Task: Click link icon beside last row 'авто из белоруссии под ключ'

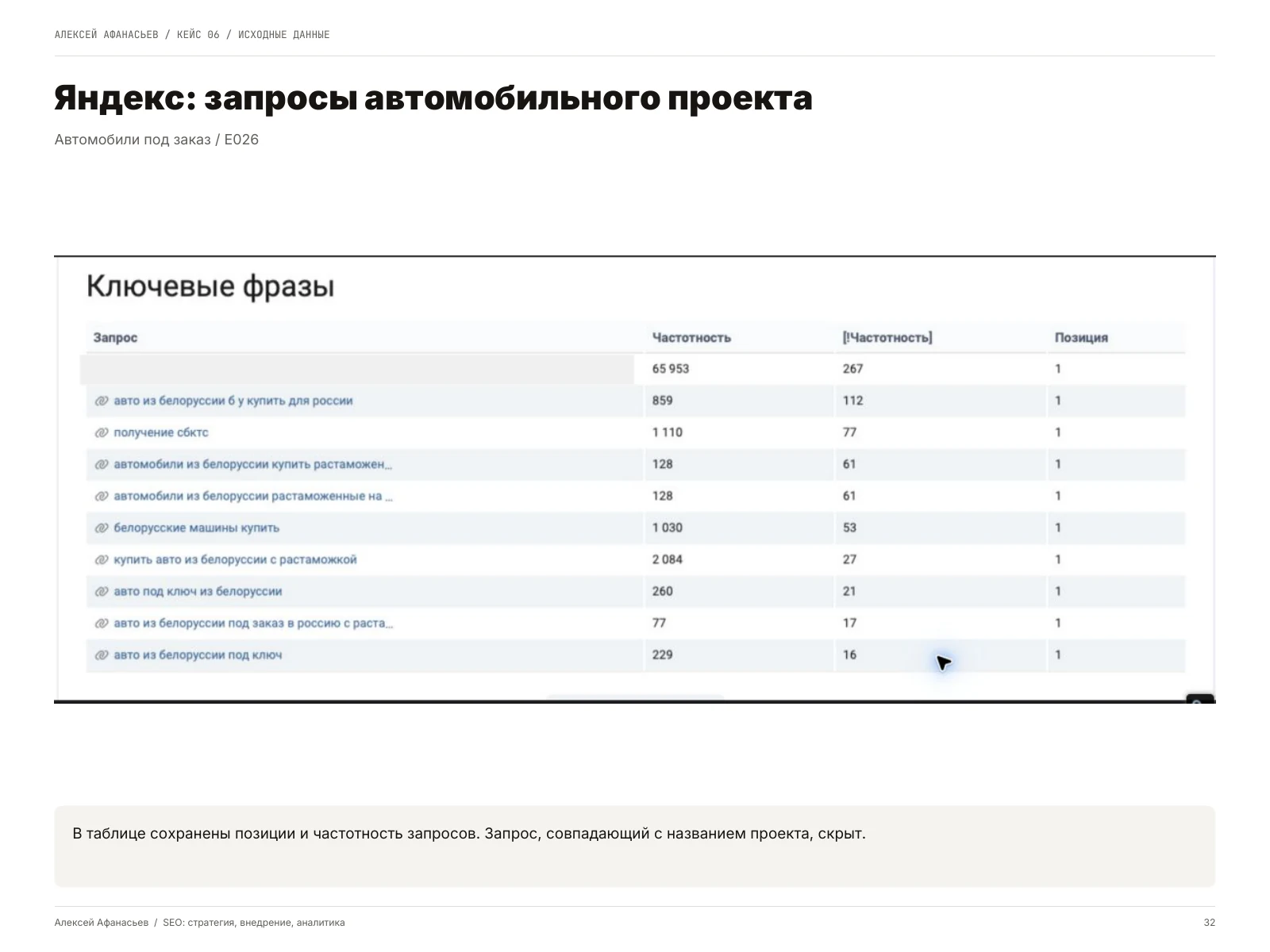Action: pos(101,654)
